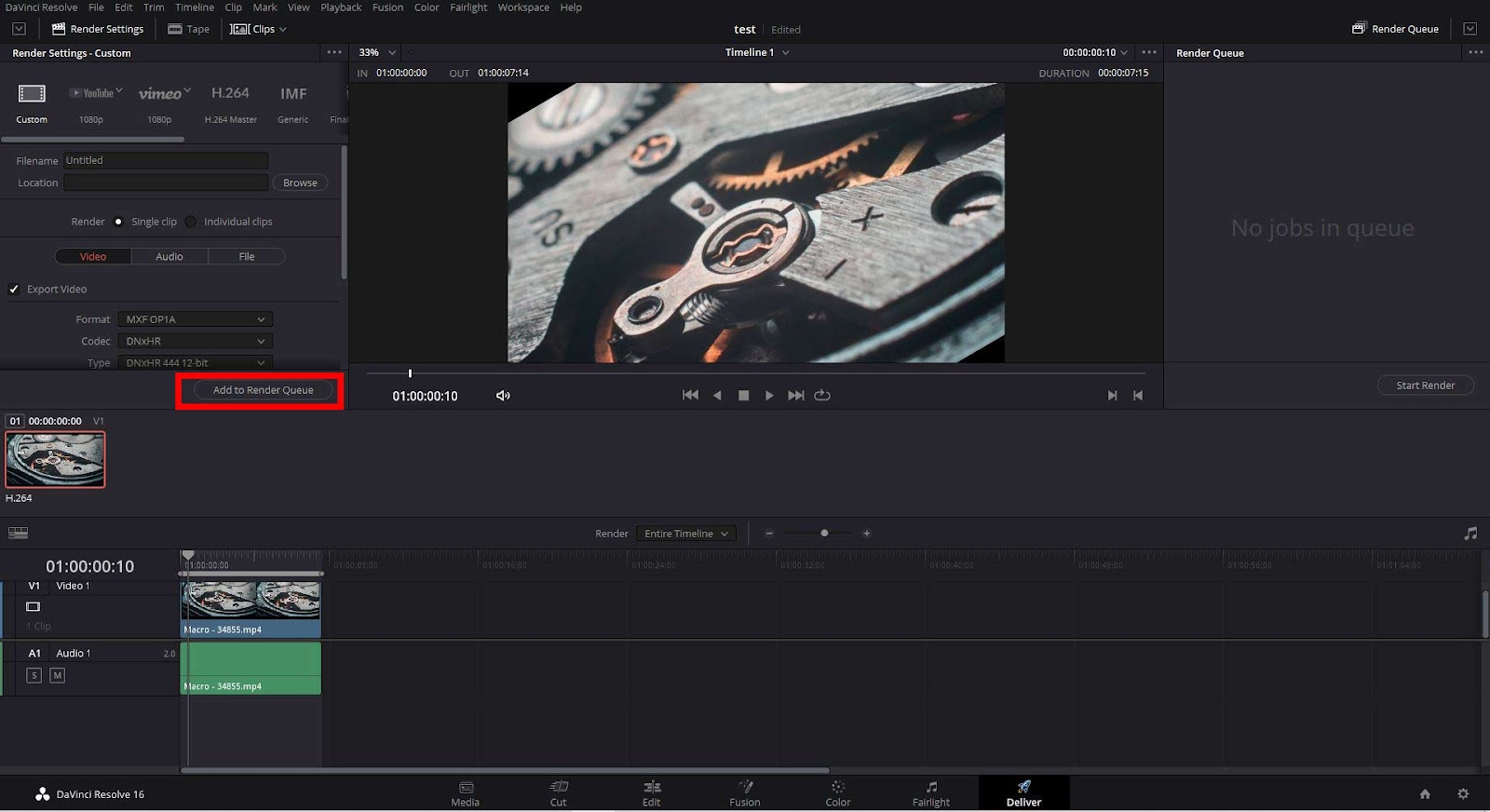Zoom out timeline with minus button
Viewport: 1490px width, 812px height.
coord(769,534)
